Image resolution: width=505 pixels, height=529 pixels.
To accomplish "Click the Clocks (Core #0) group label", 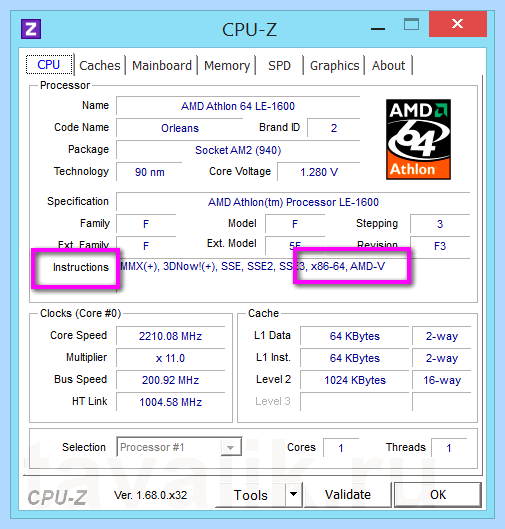I will click(80, 313).
